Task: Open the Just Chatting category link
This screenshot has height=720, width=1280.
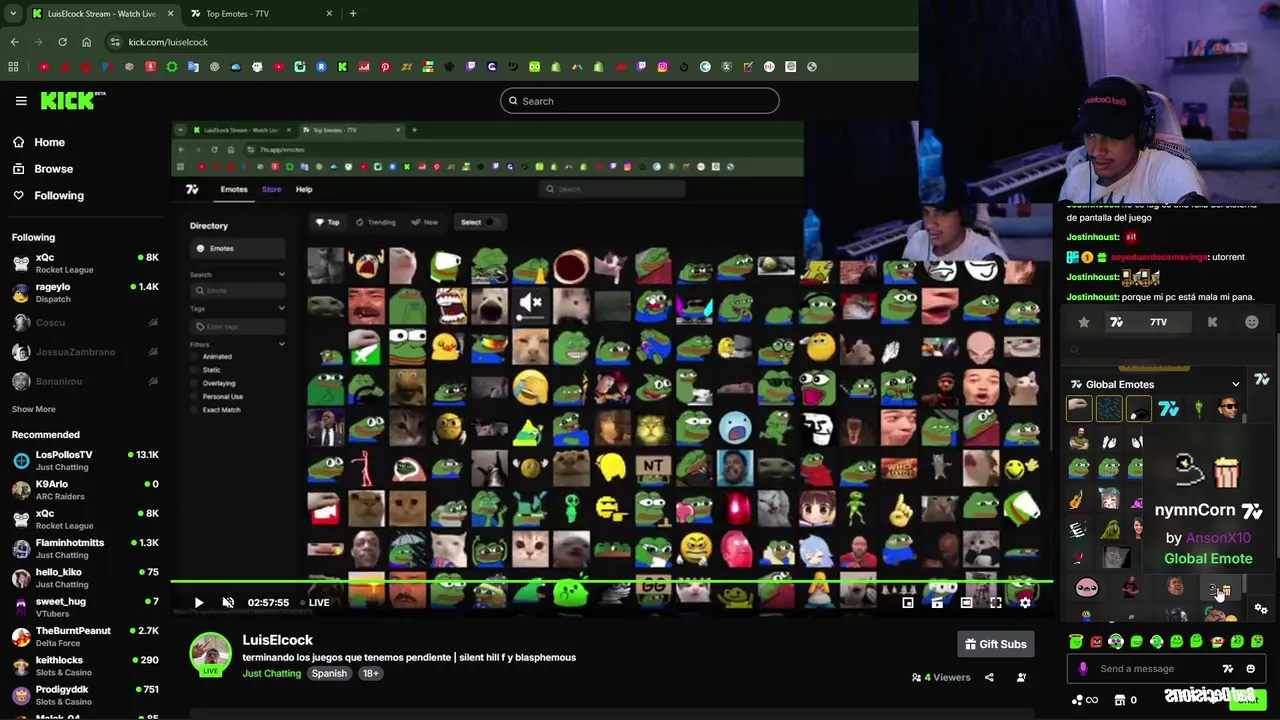Action: pyautogui.click(x=271, y=673)
